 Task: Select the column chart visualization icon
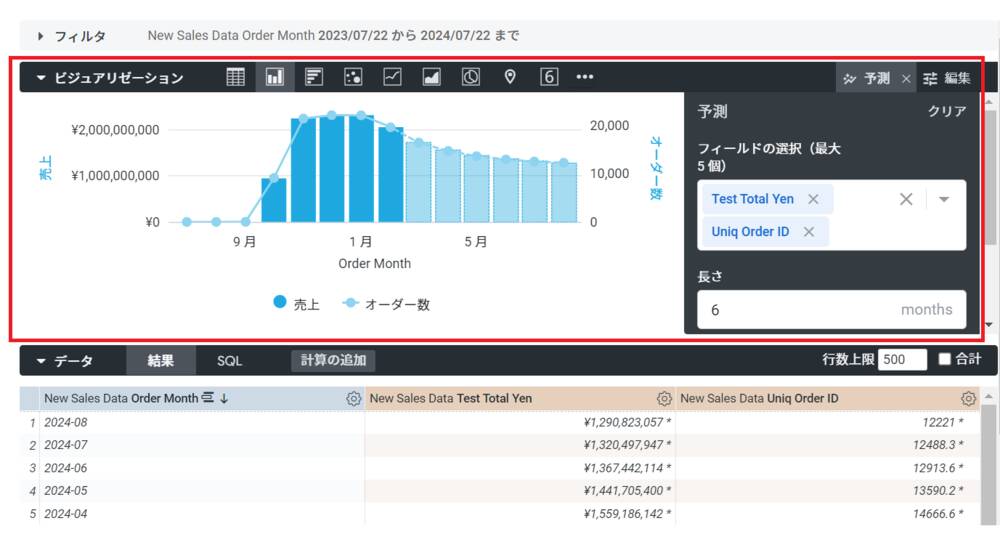(x=274, y=77)
